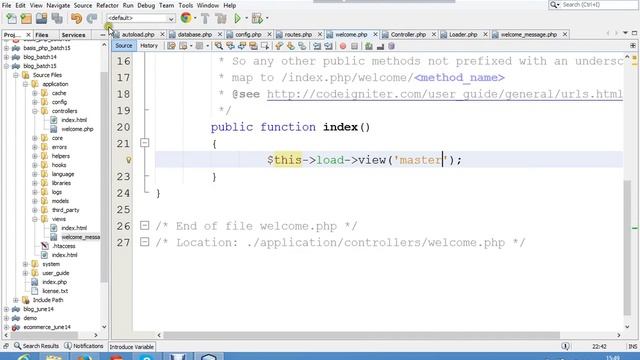Open Search Results panel button
The height and width of the screenshot is (360, 640).
click(36, 346)
